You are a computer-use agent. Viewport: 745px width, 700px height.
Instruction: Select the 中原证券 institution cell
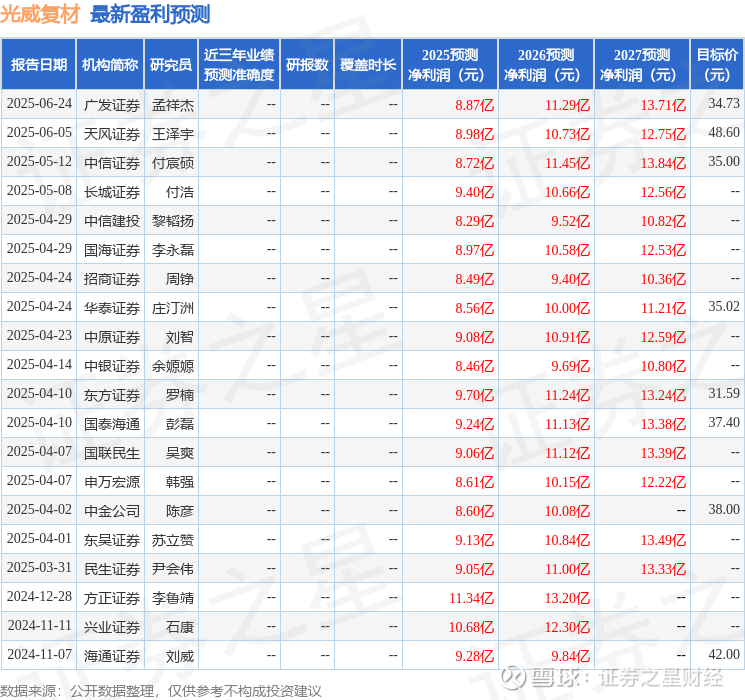point(112,336)
